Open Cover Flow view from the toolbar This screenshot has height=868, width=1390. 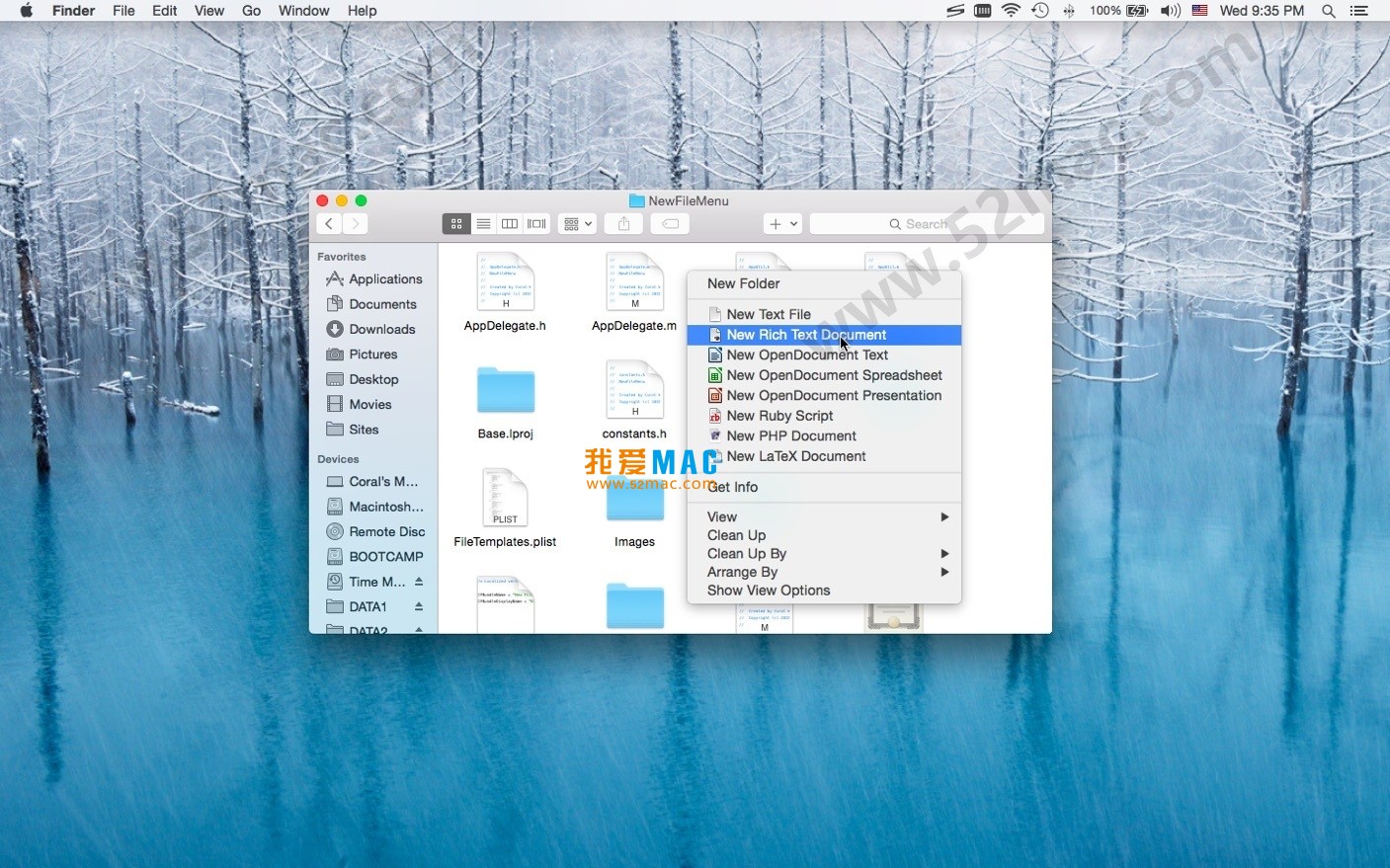tap(536, 223)
